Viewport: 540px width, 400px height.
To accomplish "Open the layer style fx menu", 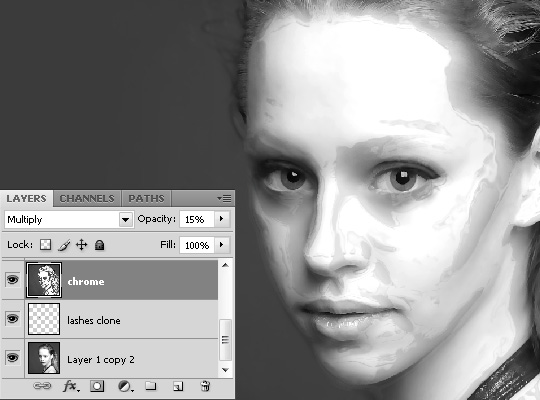I will 71,386.
